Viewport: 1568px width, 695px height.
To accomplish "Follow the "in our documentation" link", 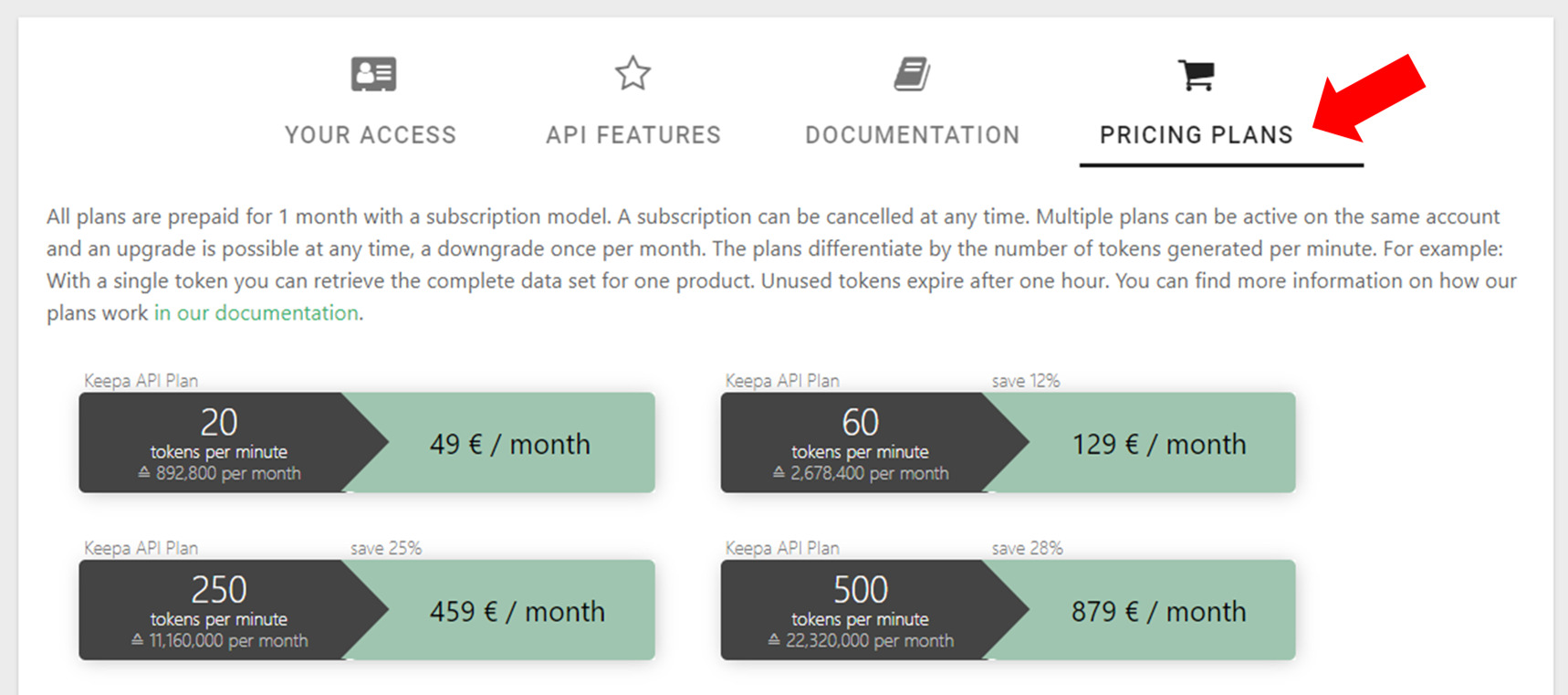I will (256, 313).
